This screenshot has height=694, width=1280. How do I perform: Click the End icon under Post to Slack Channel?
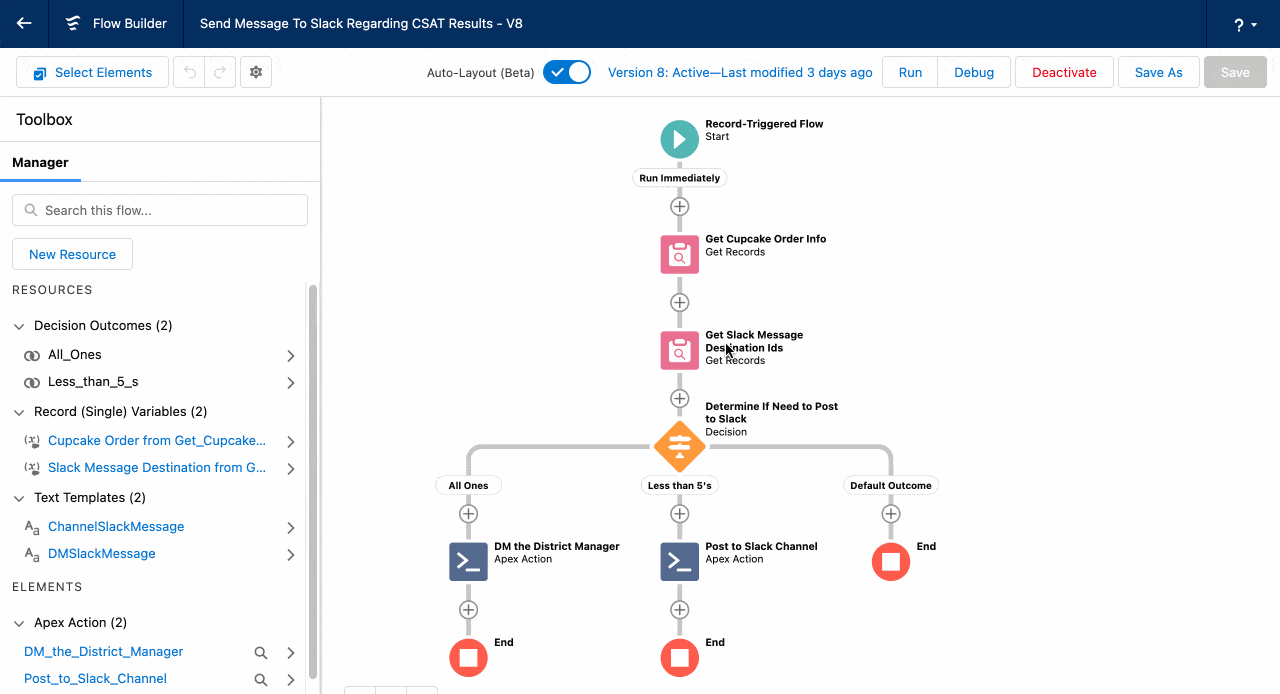(680, 657)
